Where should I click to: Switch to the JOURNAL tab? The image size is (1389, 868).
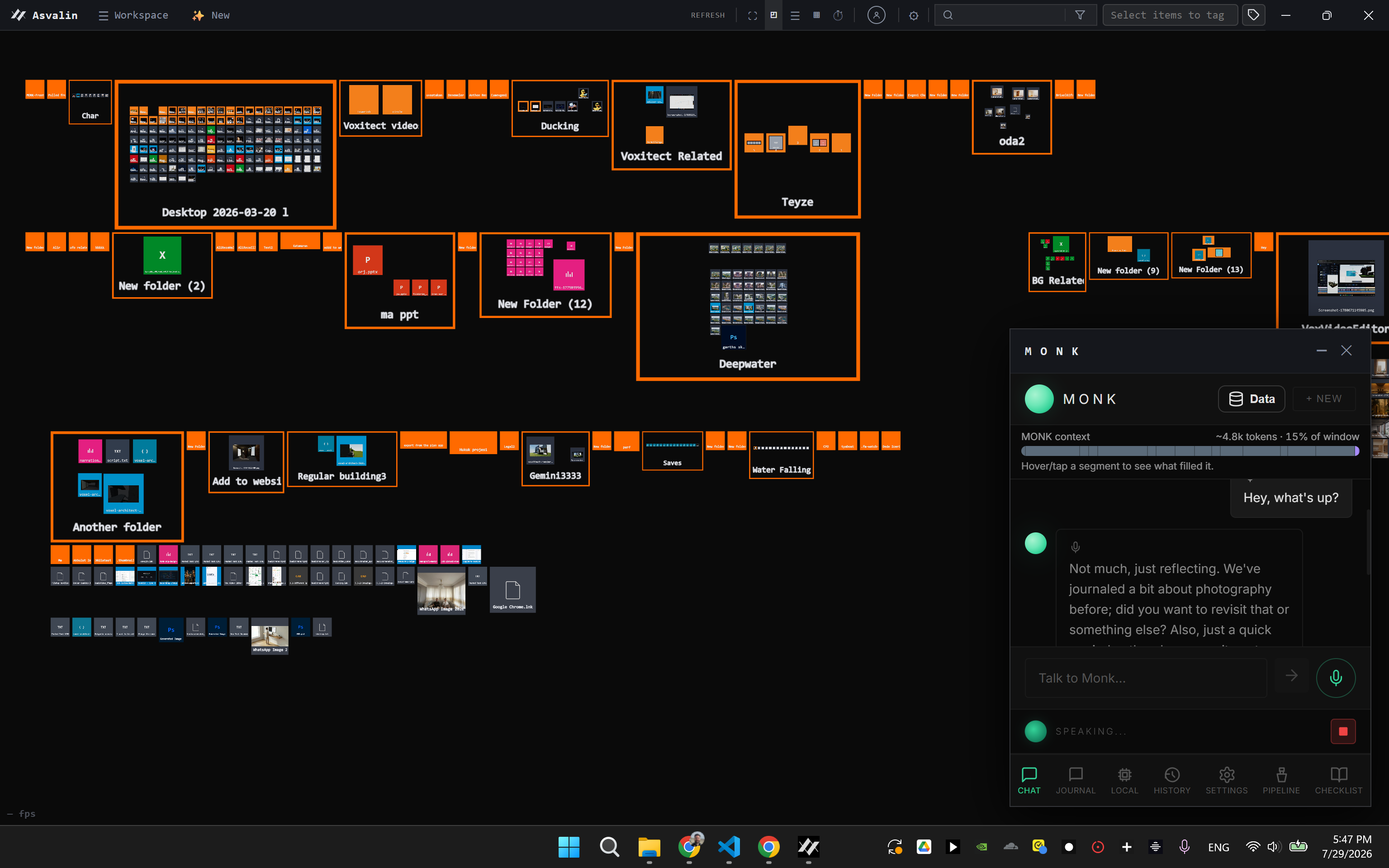pyautogui.click(x=1076, y=781)
